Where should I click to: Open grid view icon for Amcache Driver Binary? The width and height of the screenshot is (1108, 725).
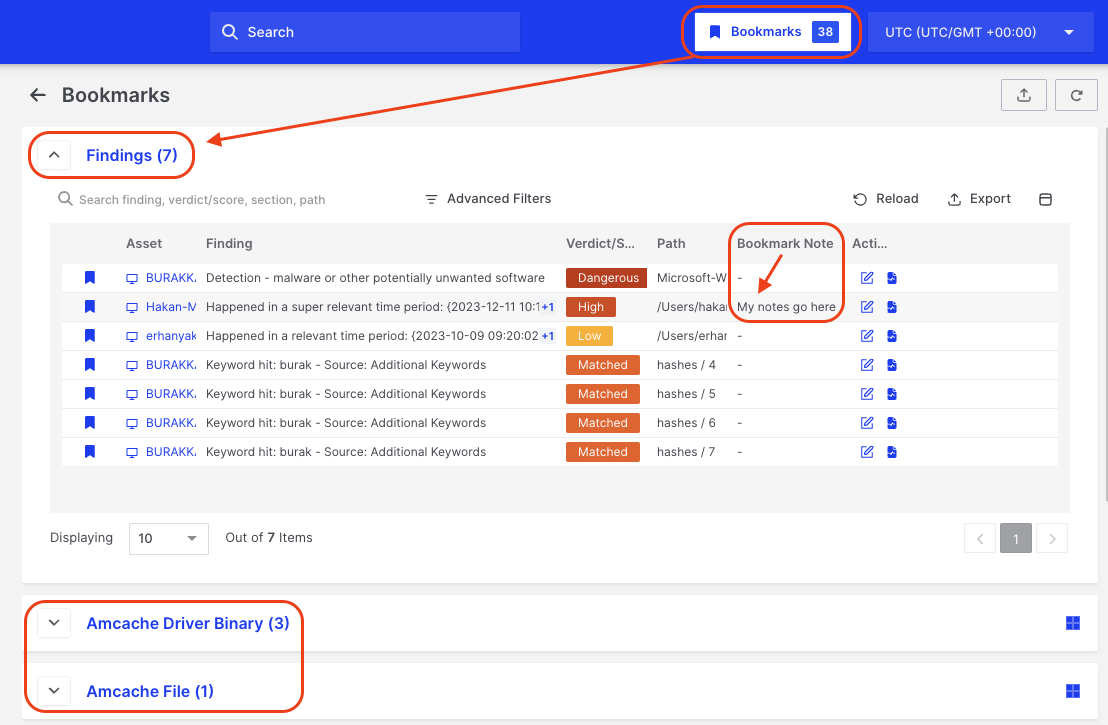pyautogui.click(x=1073, y=624)
